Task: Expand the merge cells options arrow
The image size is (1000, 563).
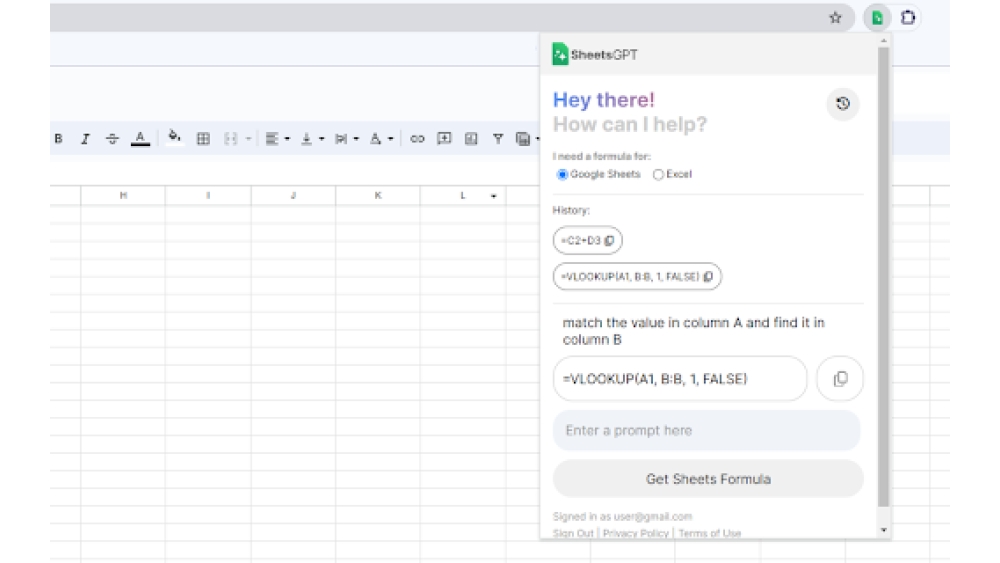Action: [x=248, y=138]
